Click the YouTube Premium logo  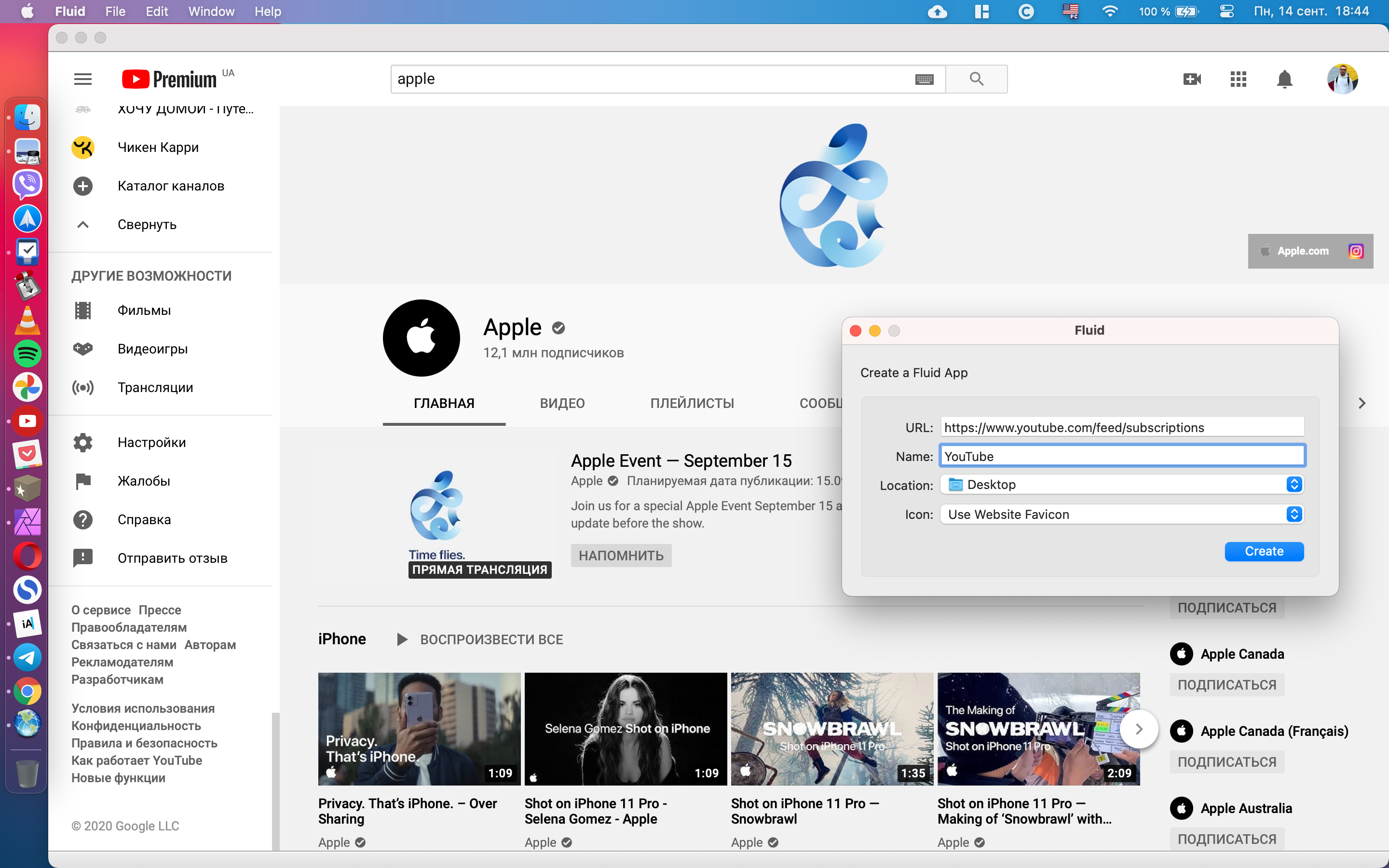pos(170,79)
